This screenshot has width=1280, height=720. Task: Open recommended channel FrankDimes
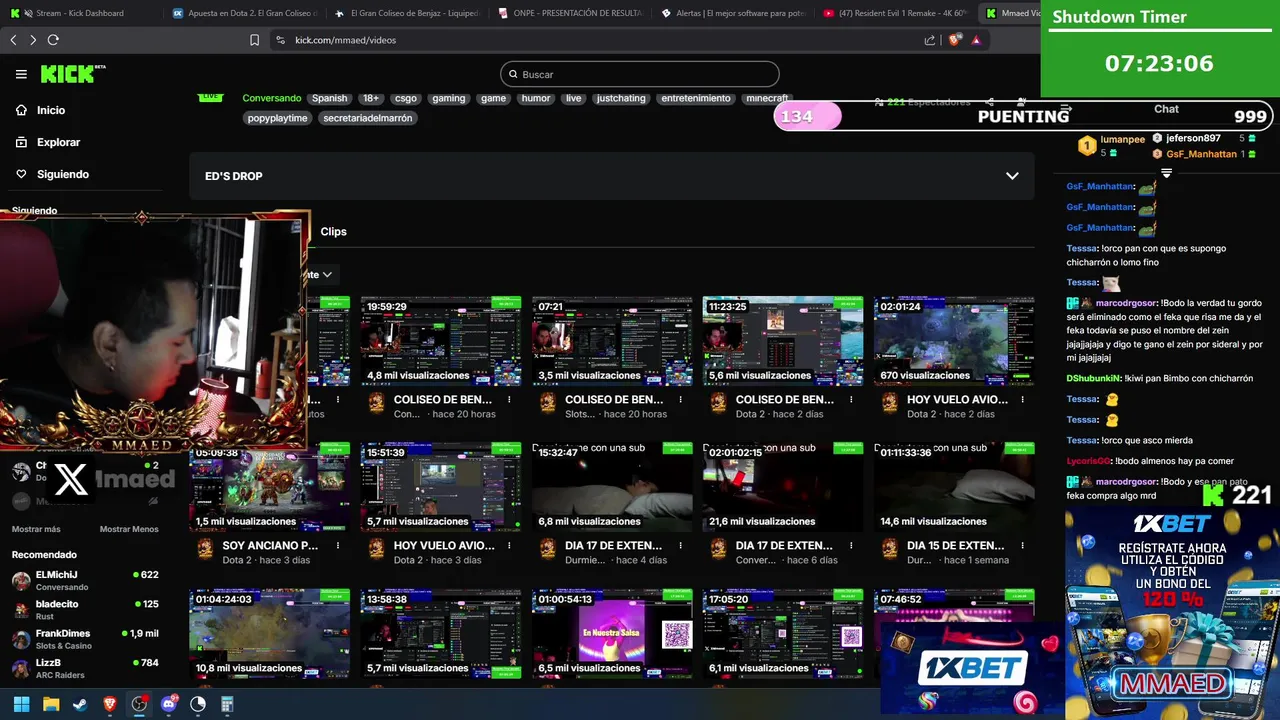(x=85, y=638)
